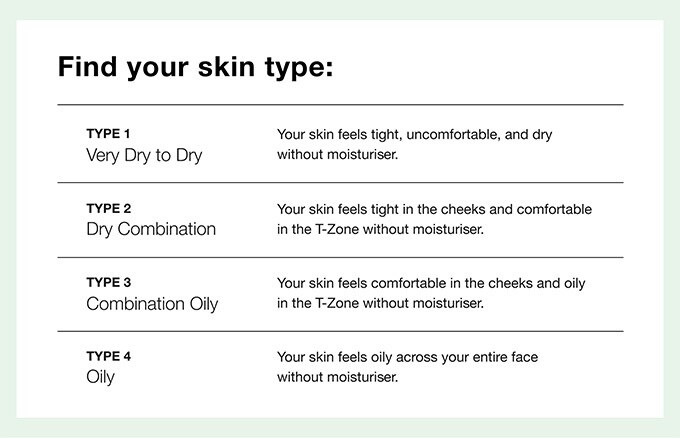Select the TYPE 4 label
The image size is (680, 438).
tap(109, 356)
